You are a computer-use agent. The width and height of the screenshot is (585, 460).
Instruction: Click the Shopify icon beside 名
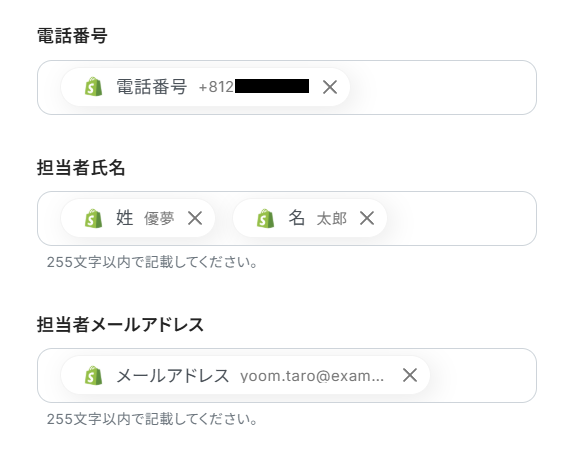pos(265,218)
